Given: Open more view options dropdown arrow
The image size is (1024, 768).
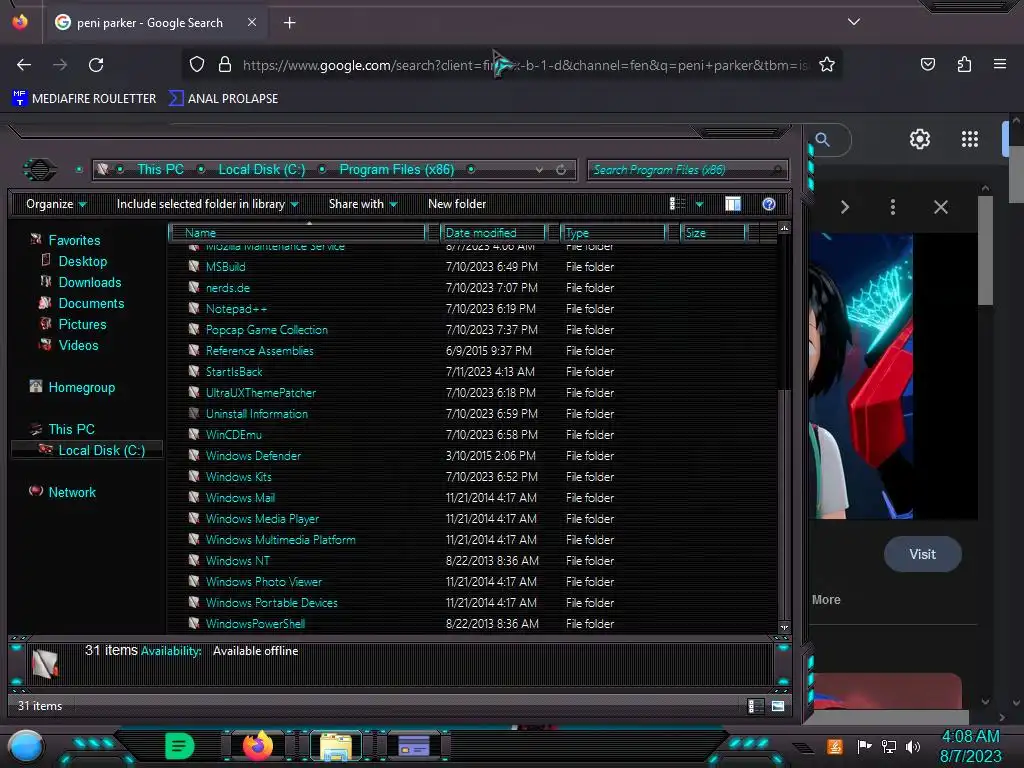Looking at the screenshot, I should (x=699, y=204).
